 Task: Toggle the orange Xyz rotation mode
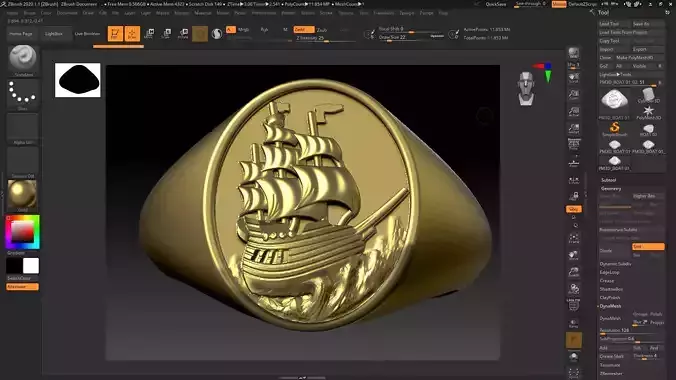[573, 209]
